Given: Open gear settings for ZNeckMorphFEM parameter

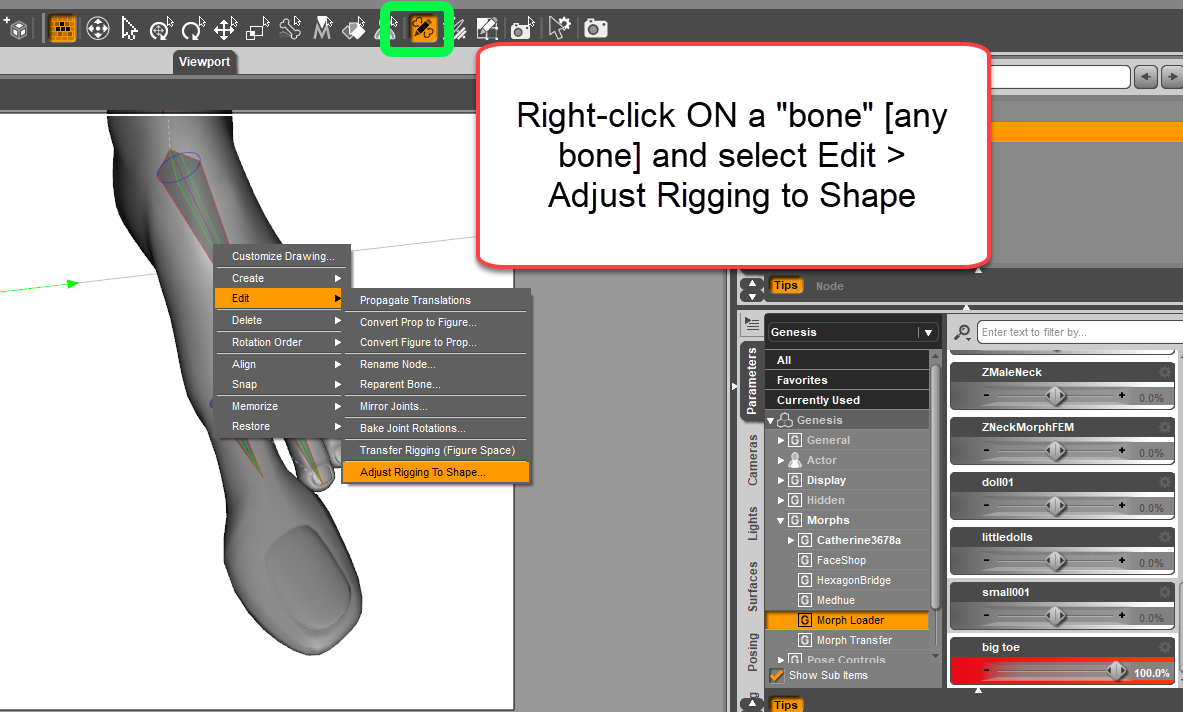Looking at the screenshot, I should (1165, 427).
